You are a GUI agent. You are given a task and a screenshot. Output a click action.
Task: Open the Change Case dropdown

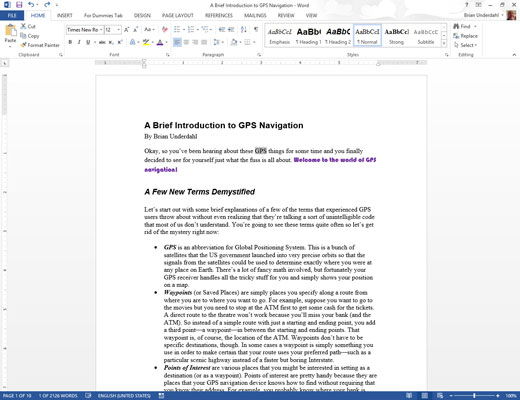click(x=149, y=30)
